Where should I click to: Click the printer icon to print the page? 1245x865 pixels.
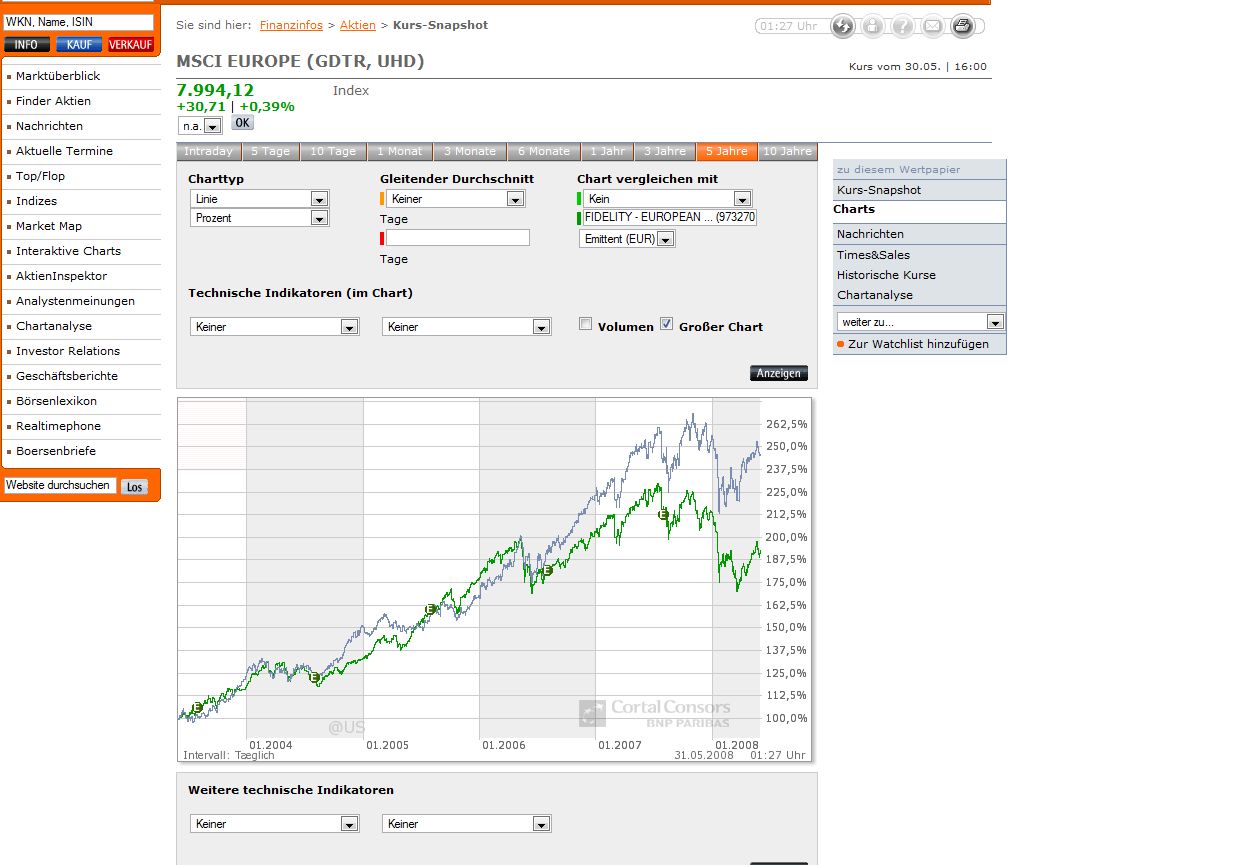[962, 26]
